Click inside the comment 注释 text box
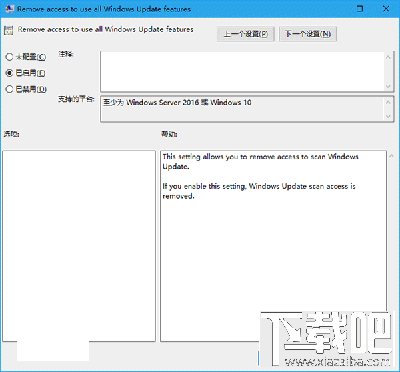 (242, 71)
